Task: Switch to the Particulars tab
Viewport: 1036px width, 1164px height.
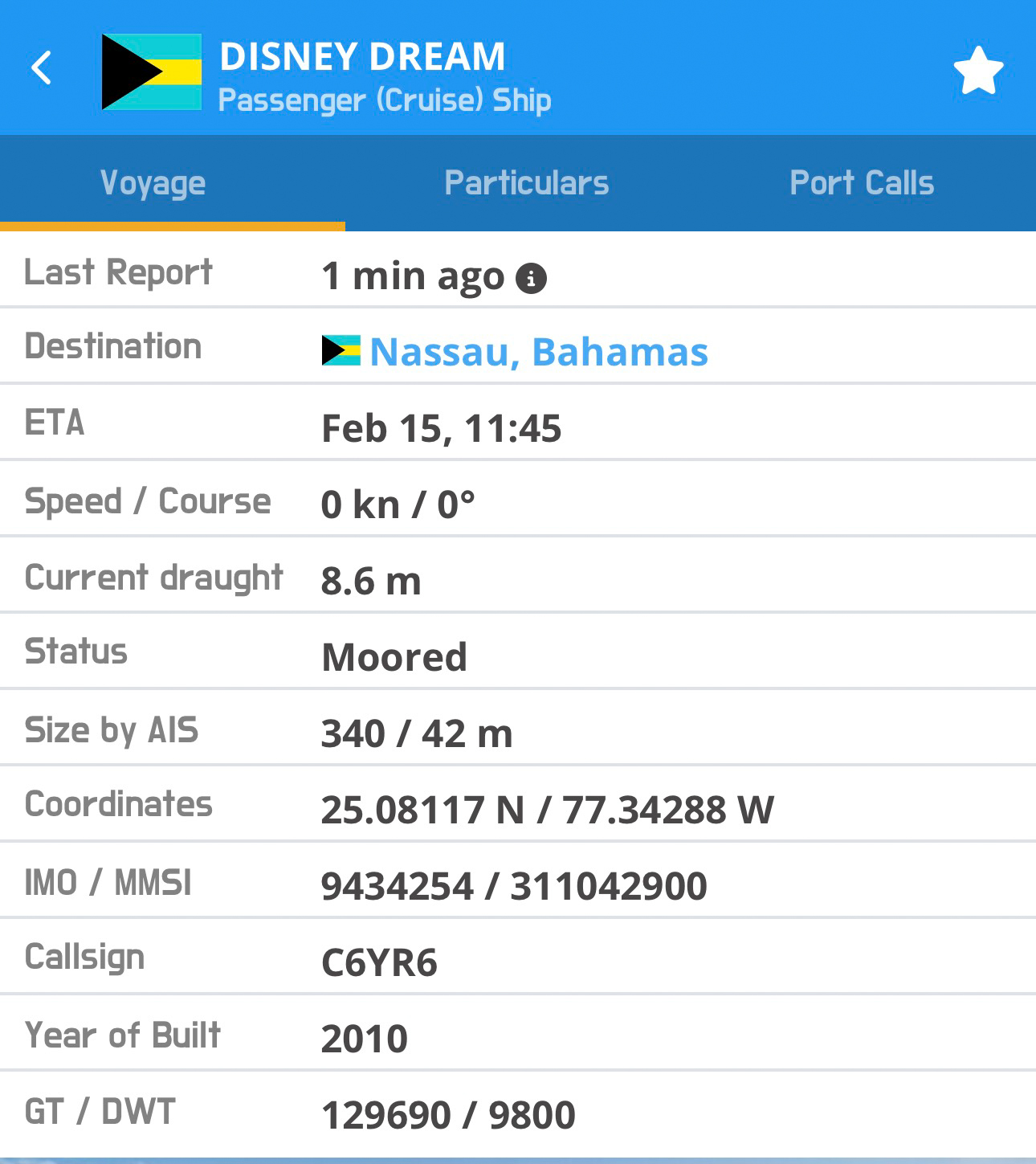Action: pos(527,183)
